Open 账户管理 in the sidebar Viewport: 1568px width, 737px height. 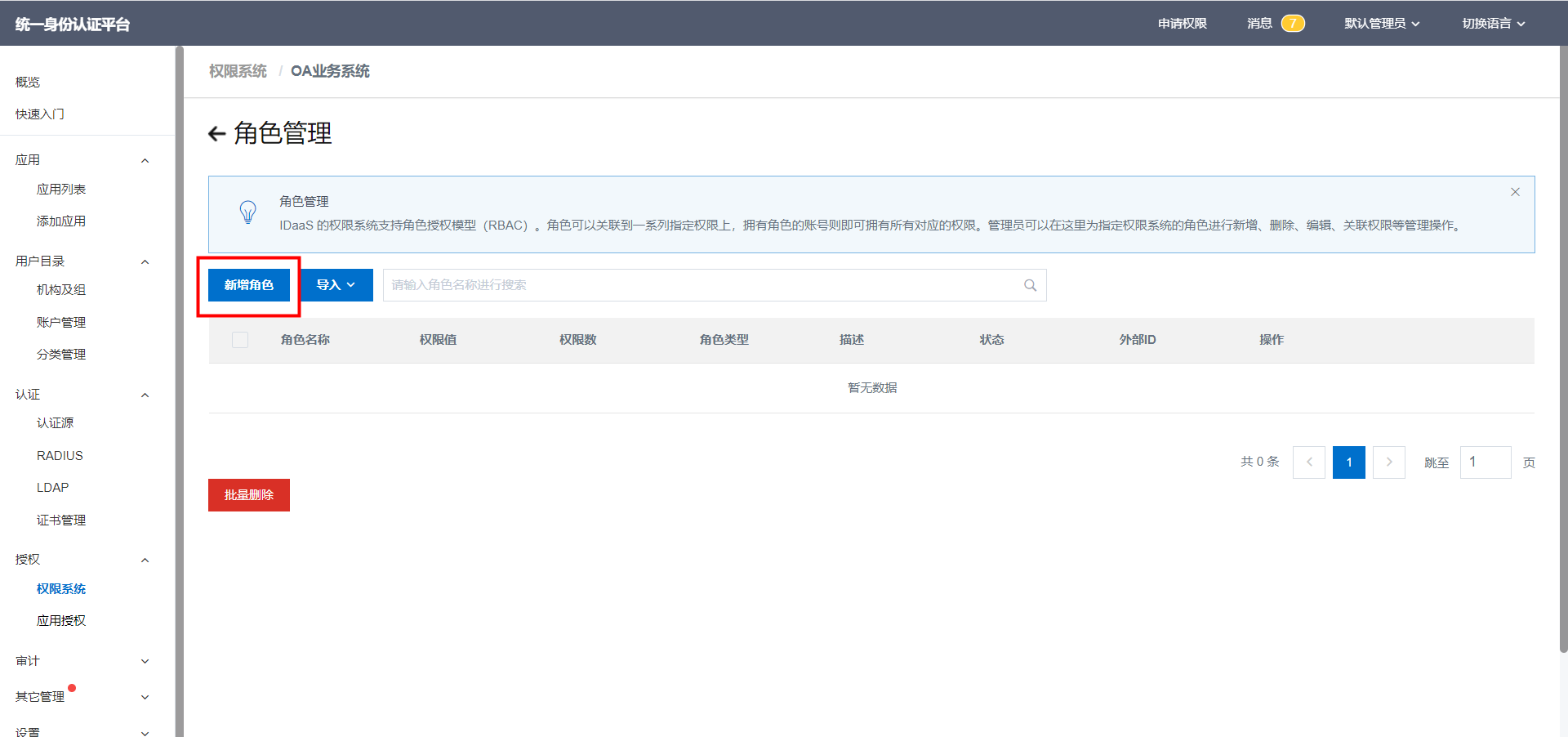point(61,322)
